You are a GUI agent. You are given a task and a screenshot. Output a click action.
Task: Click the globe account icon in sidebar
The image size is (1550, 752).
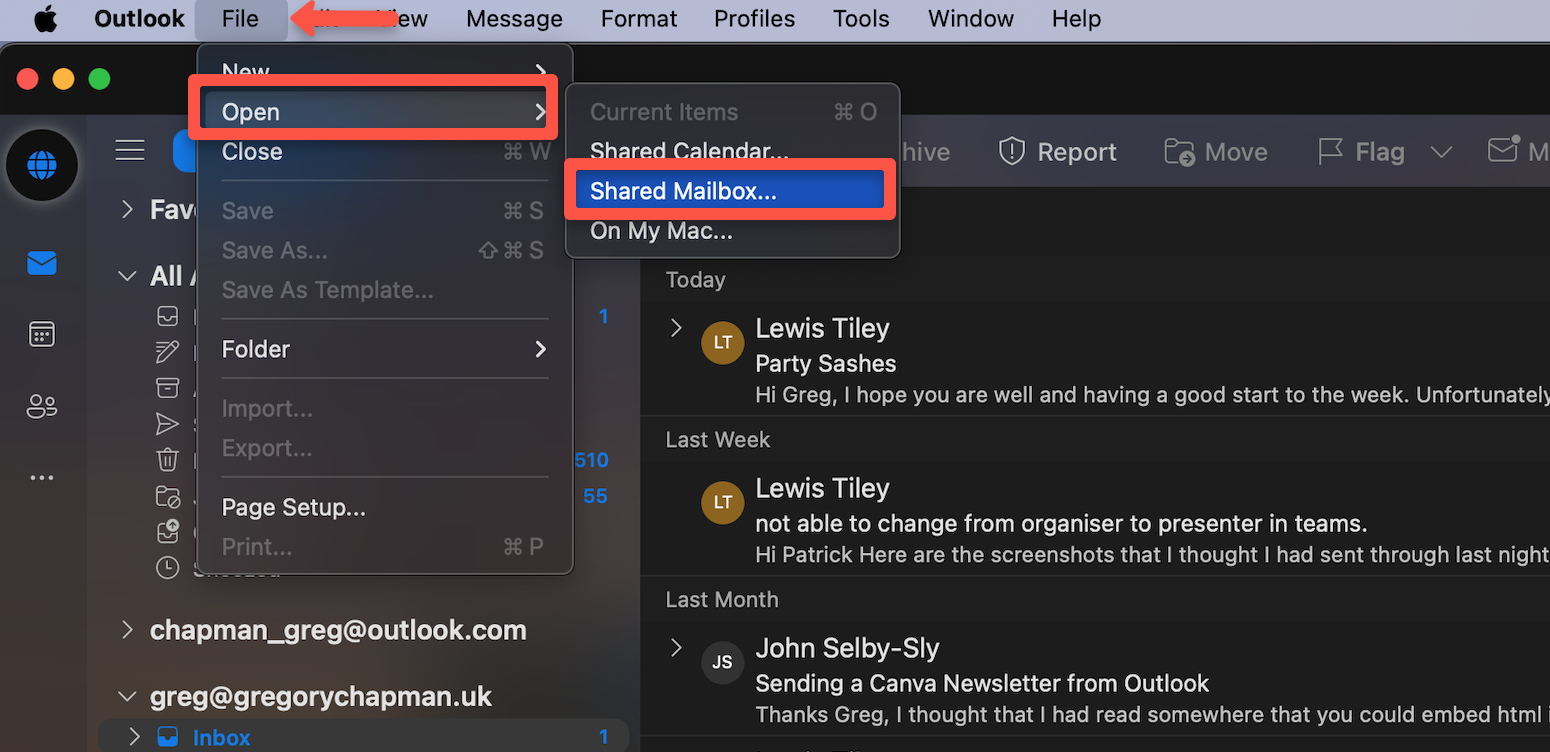pyautogui.click(x=42, y=165)
